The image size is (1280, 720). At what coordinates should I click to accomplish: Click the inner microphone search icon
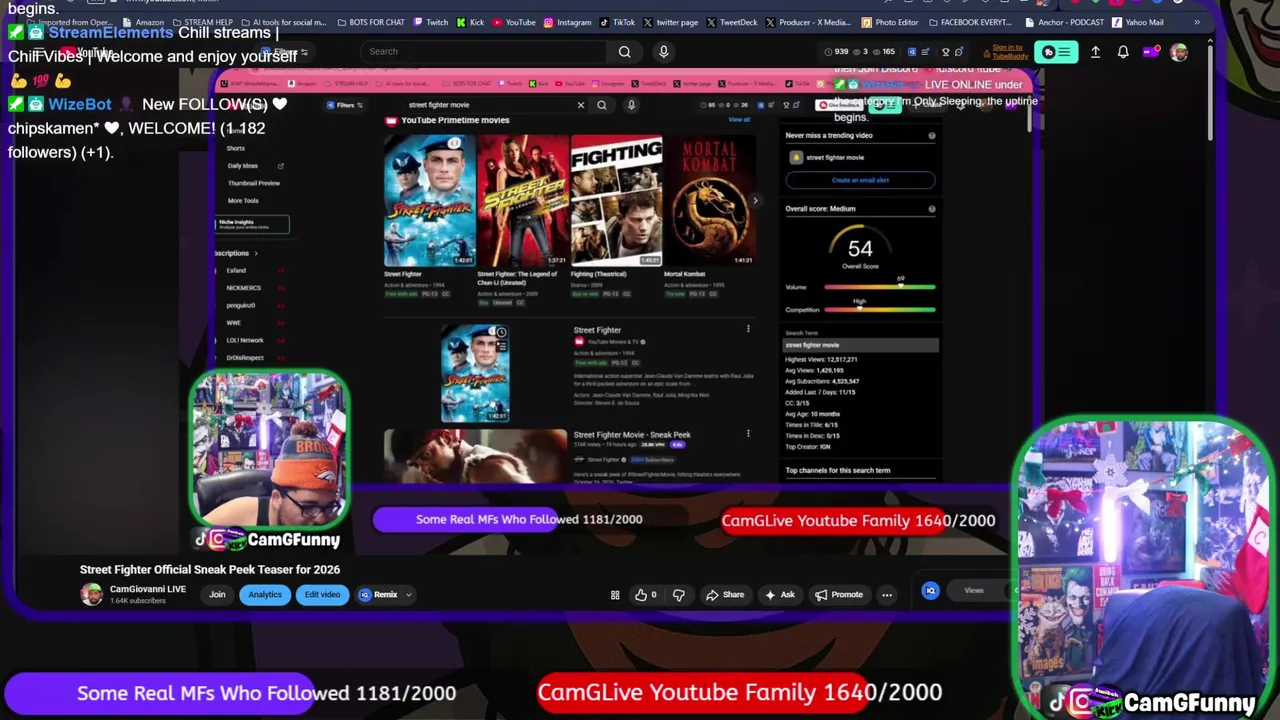pyautogui.click(x=631, y=105)
